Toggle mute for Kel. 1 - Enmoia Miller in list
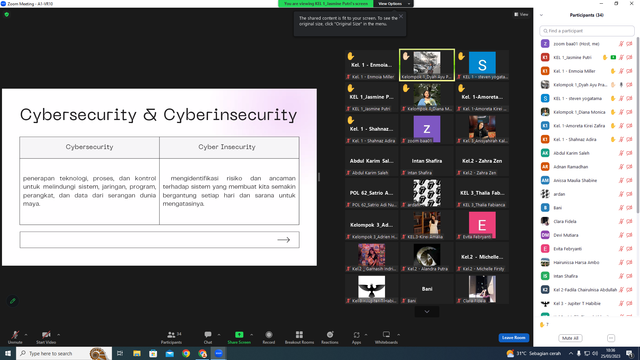Image resolution: width=640 pixels, height=360 pixels. (621, 71)
